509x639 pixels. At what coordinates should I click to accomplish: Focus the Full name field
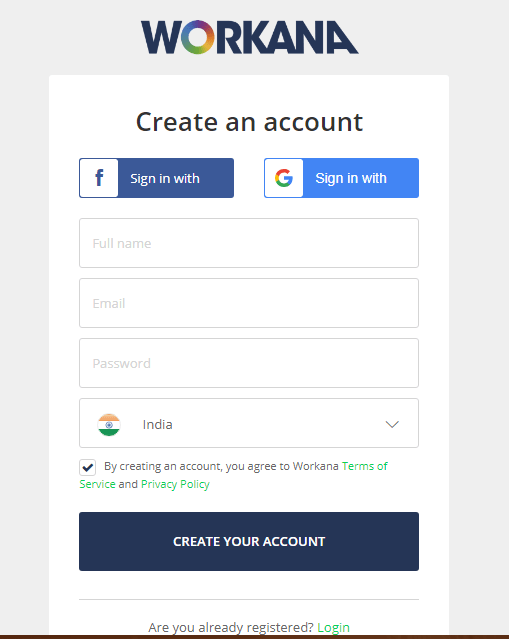click(x=249, y=243)
